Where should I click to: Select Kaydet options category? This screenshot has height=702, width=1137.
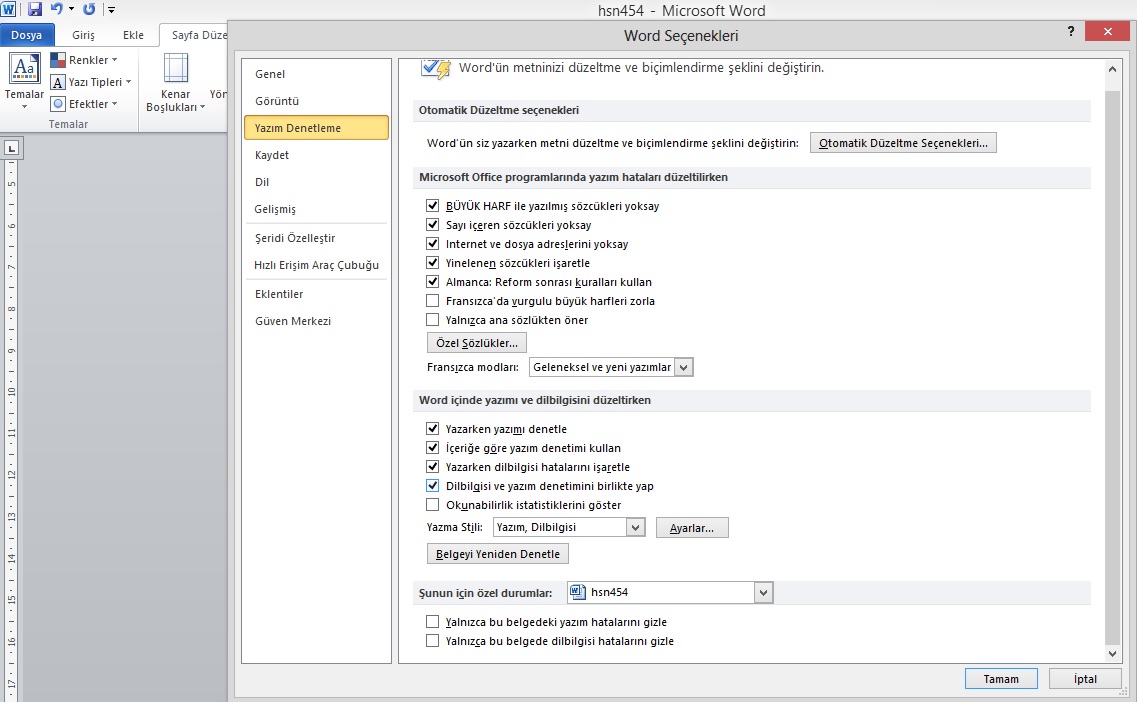pyautogui.click(x=316, y=155)
